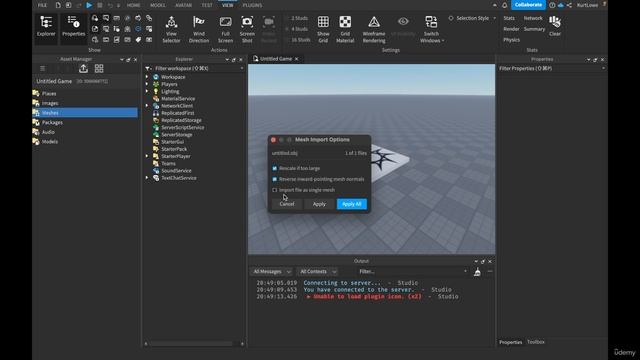Check Import file as single mesh
Screen dimensions: 640x360
(x=275, y=190)
